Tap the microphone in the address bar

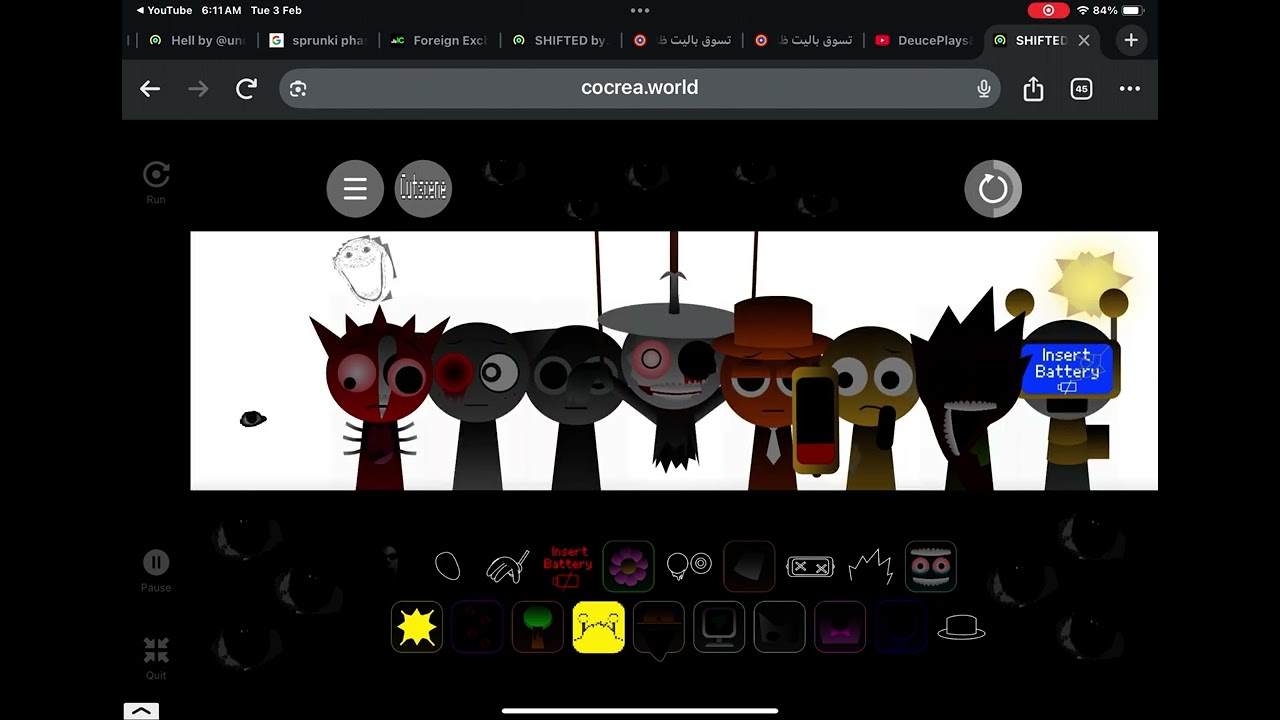point(984,89)
